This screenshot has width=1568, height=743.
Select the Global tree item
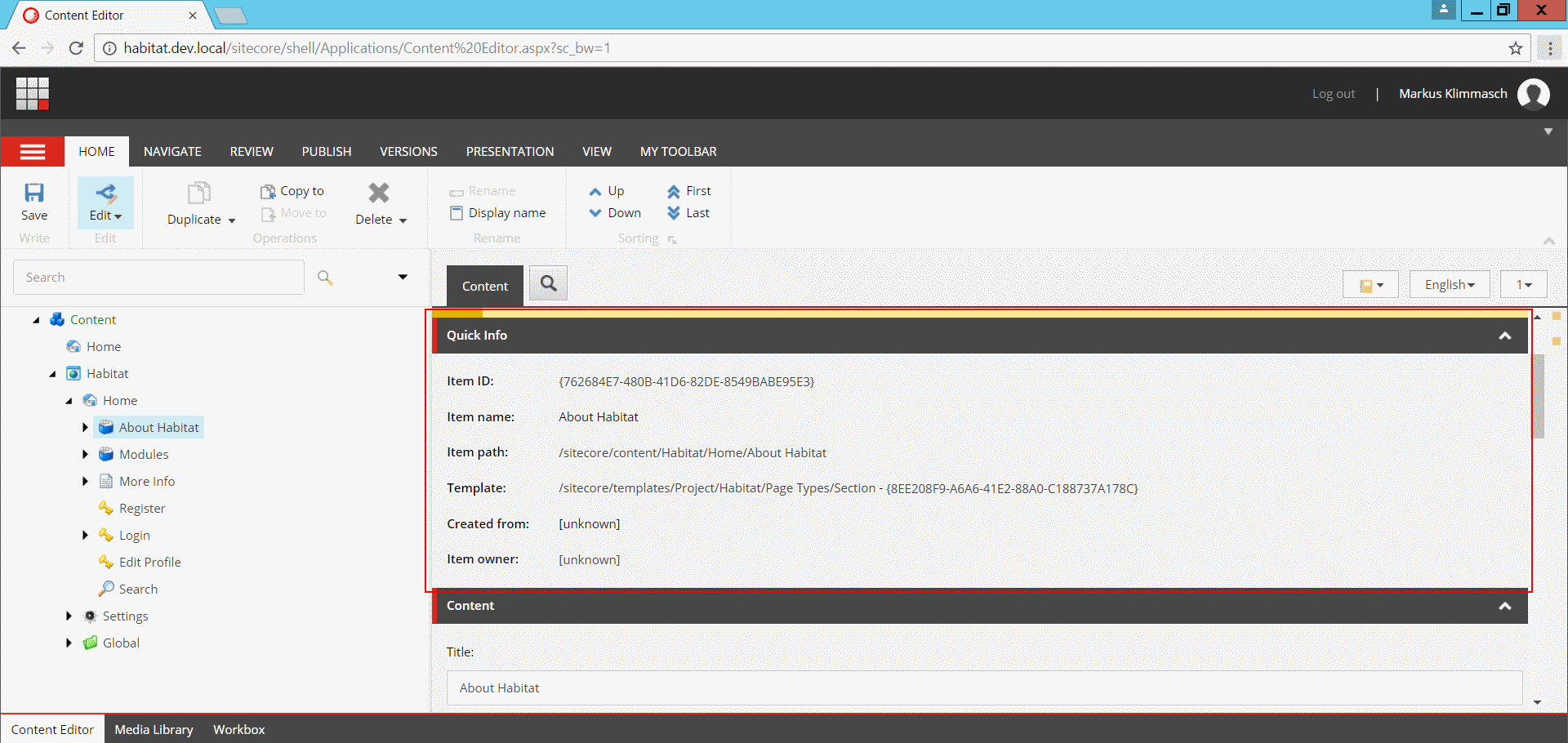pos(111,643)
